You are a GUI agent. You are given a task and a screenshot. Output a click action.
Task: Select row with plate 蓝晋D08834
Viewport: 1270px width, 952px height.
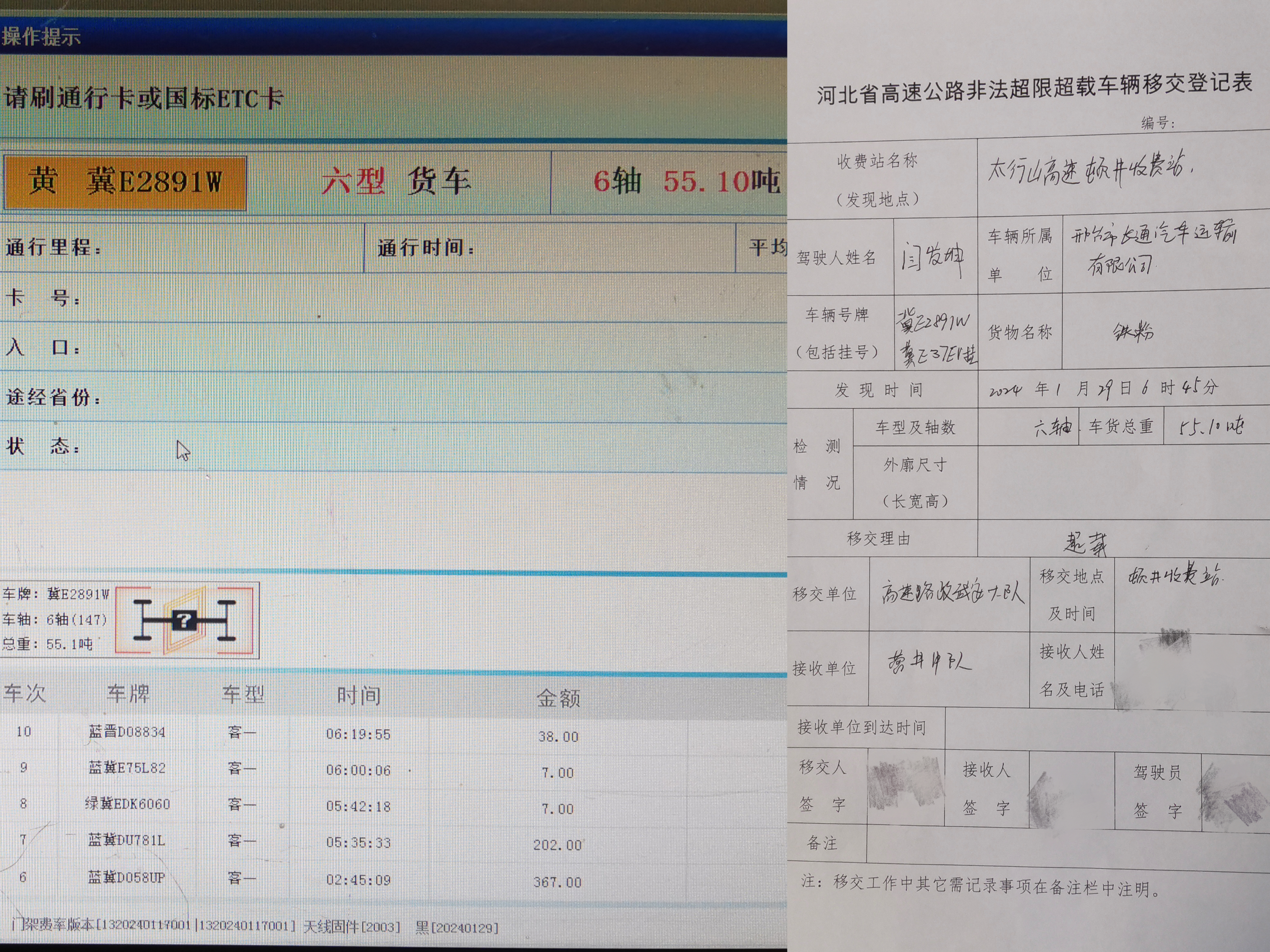393,733
